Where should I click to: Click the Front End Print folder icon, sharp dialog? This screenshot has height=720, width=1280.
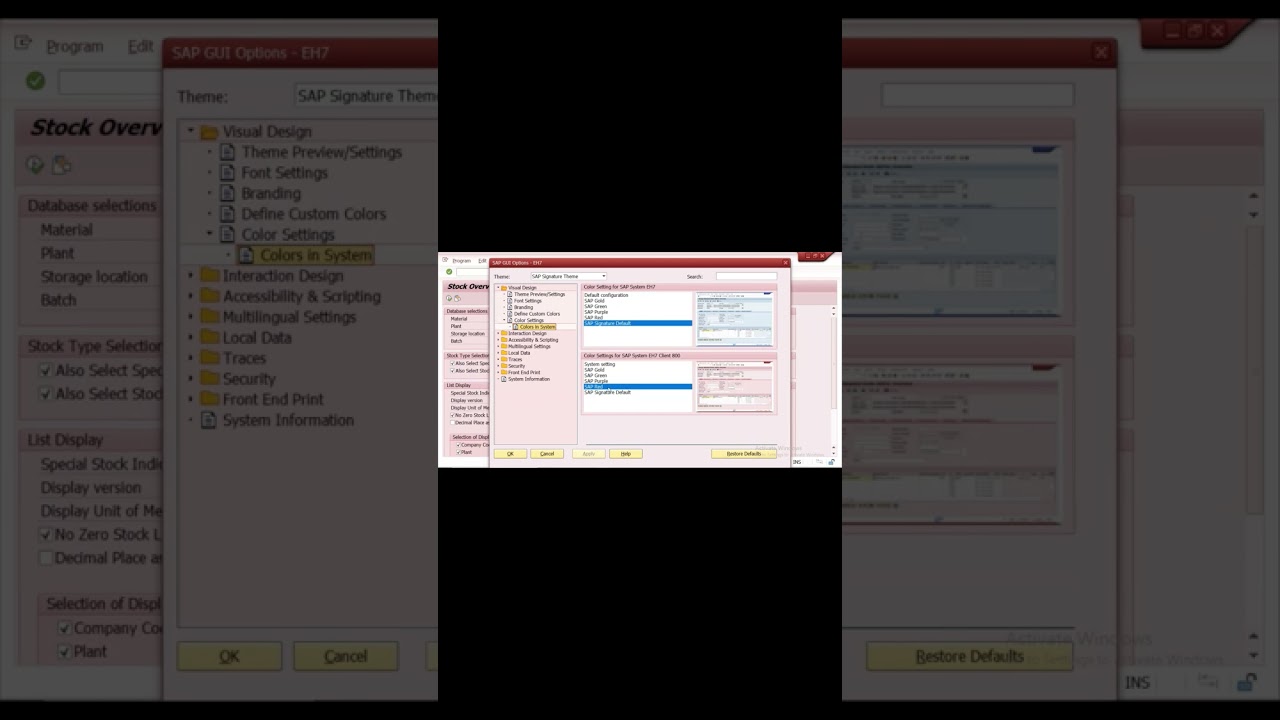pyautogui.click(x=504, y=372)
